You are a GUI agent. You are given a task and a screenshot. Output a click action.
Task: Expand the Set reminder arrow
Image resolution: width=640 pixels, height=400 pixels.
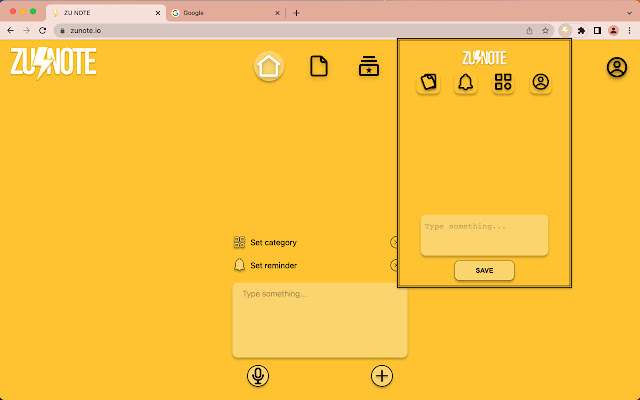393,265
